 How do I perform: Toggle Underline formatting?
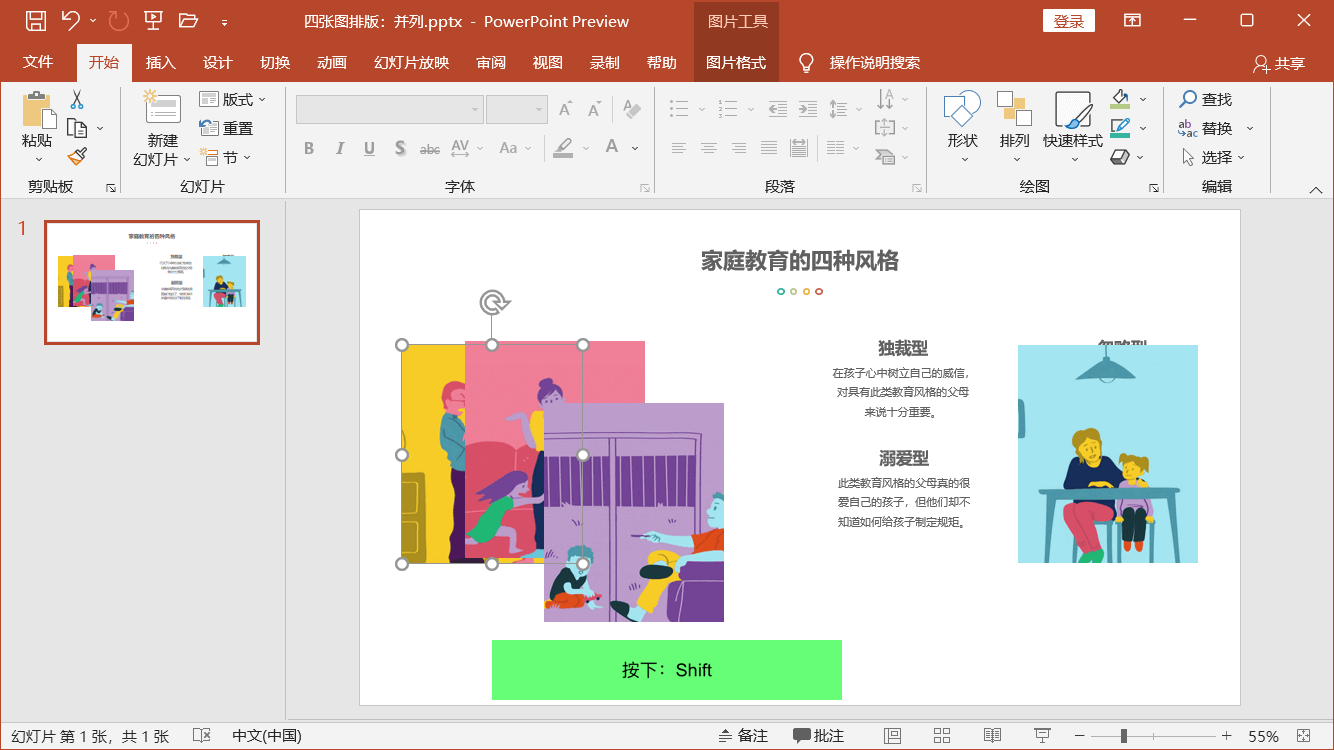click(369, 148)
